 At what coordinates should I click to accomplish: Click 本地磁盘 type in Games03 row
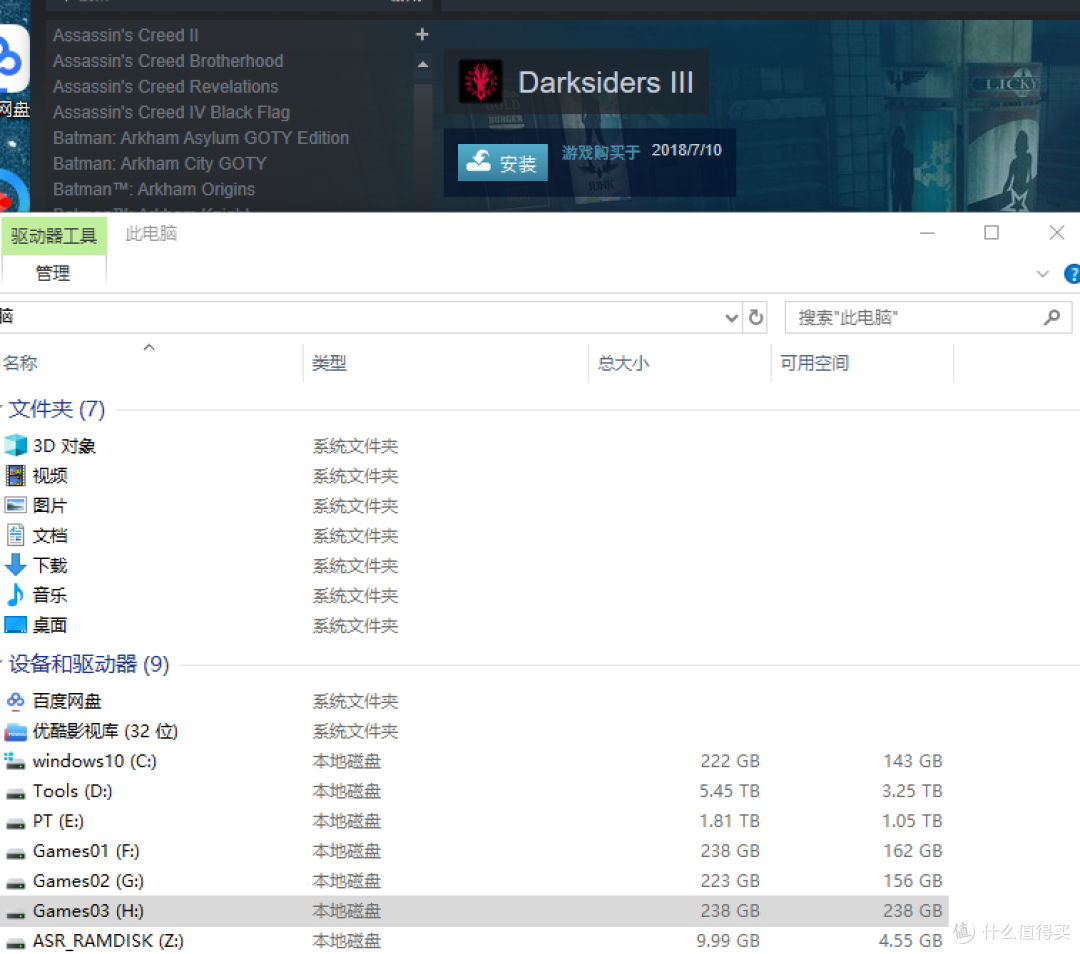(346, 911)
